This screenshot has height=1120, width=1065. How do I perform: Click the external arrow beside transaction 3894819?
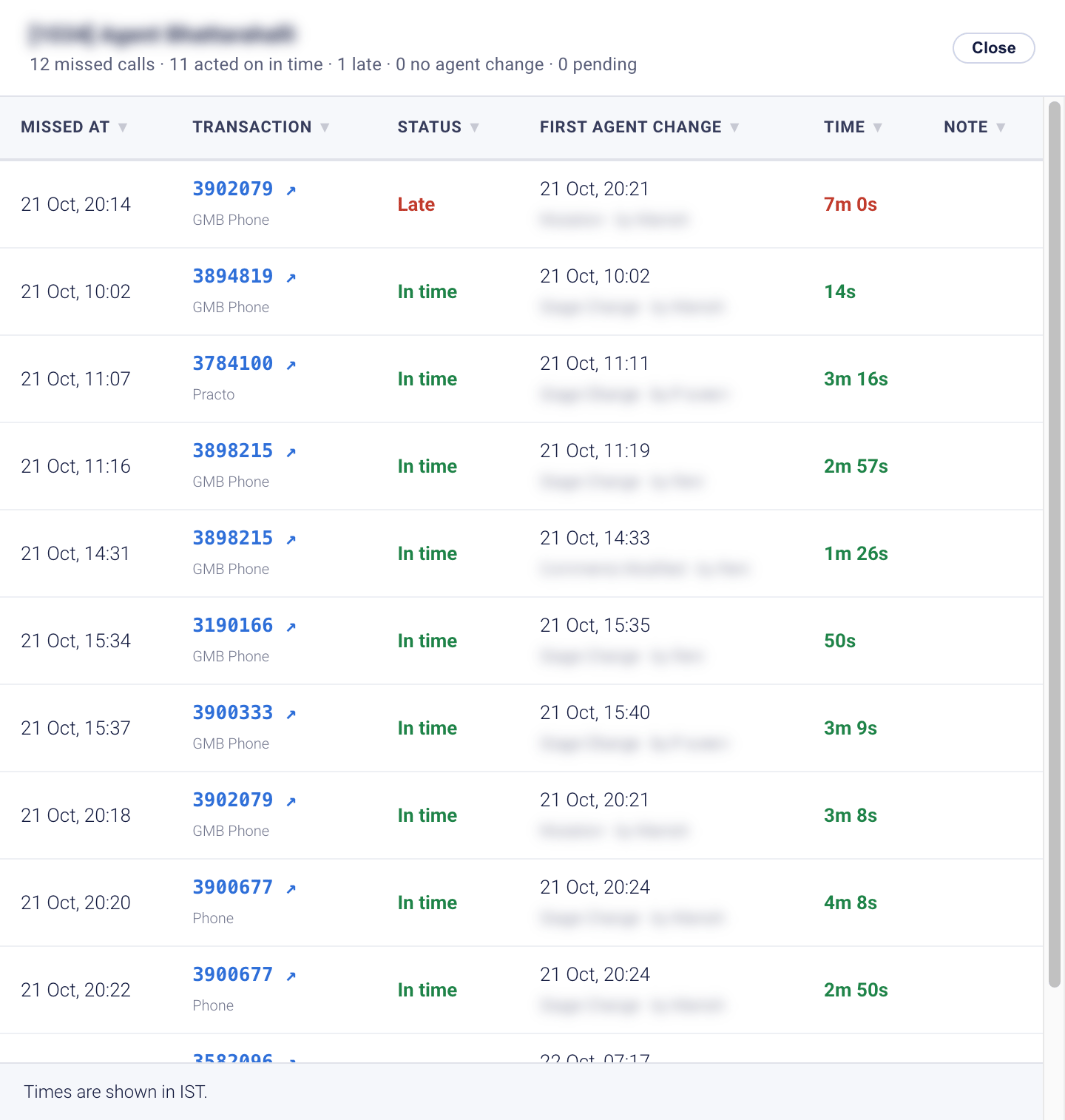pos(291,277)
